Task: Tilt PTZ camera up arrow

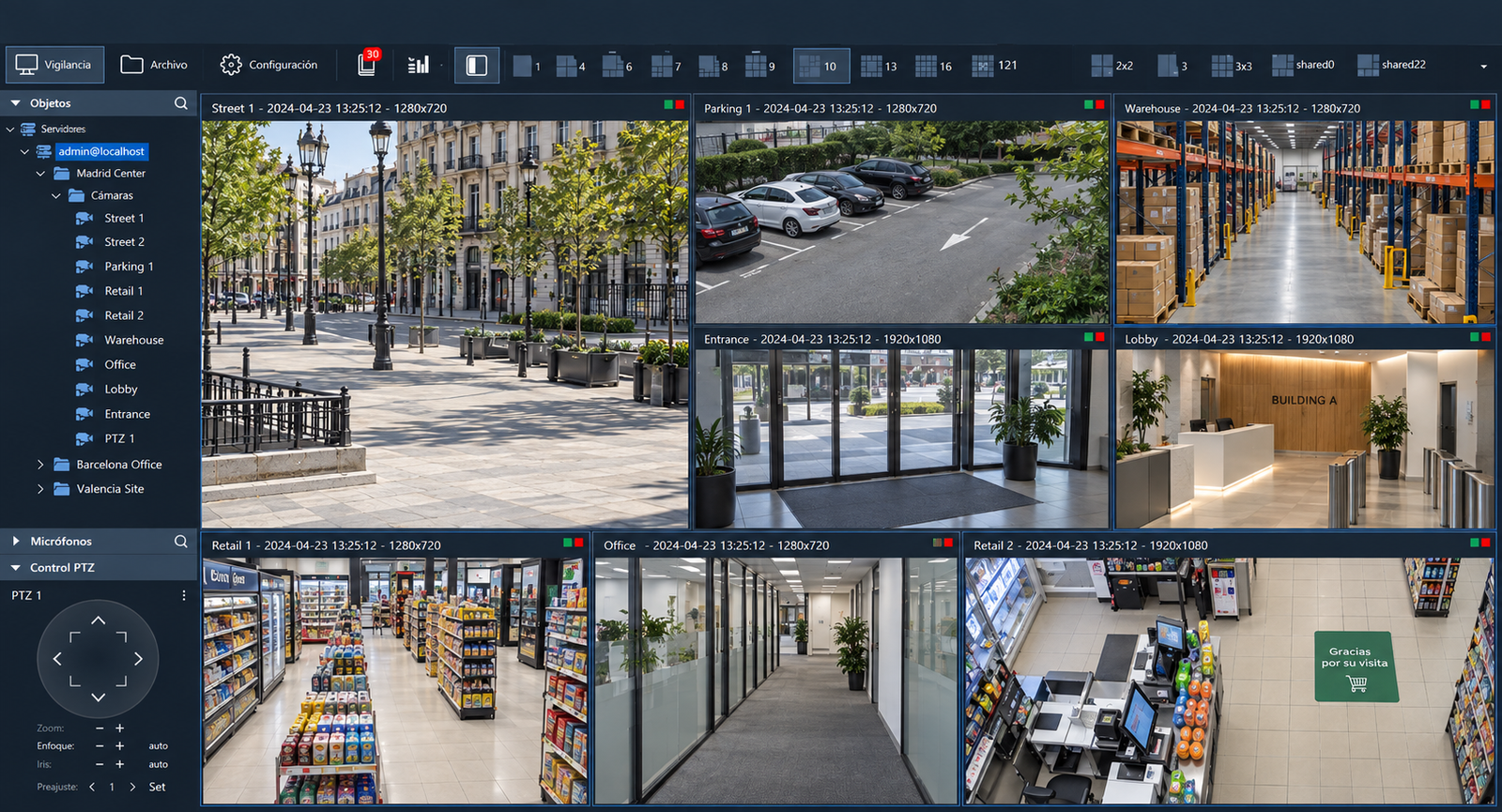Action: [x=98, y=620]
